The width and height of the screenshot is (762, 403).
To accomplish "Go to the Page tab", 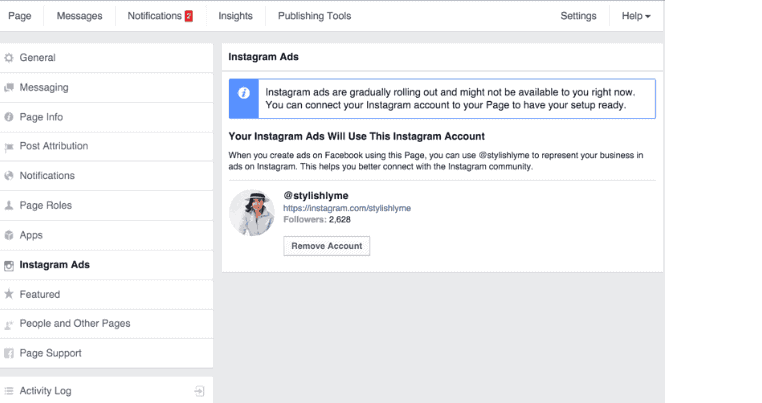I will coord(20,16).
